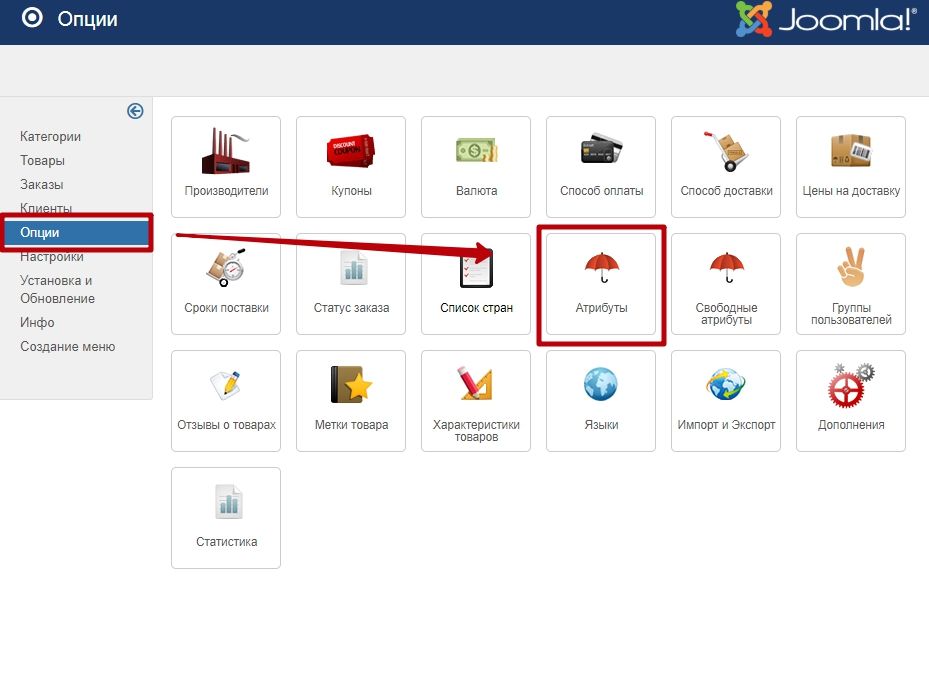Open the Группы пользователей hand icon

tap(851, 267)
